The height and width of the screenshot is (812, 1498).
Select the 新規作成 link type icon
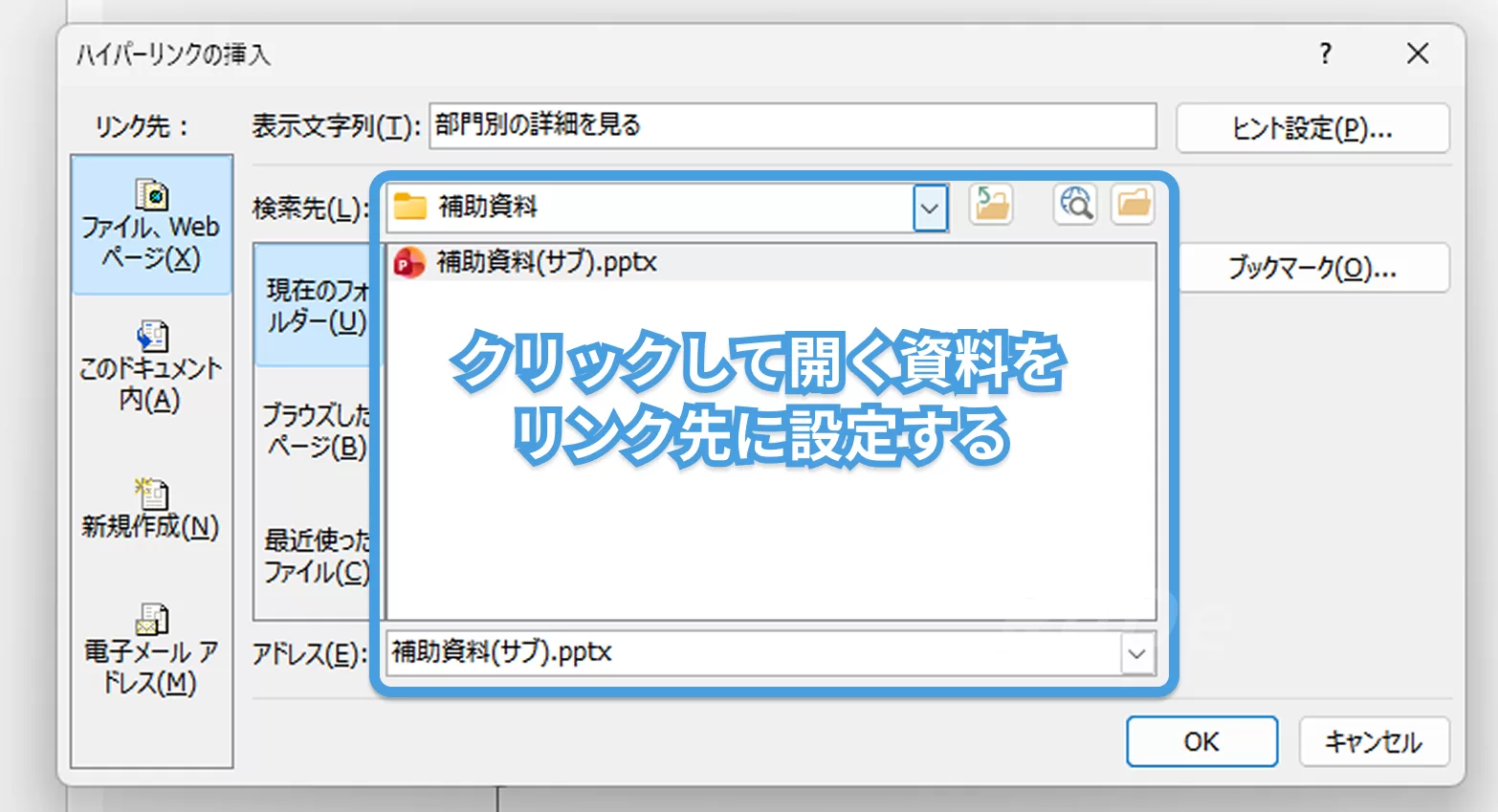[151, 507]
